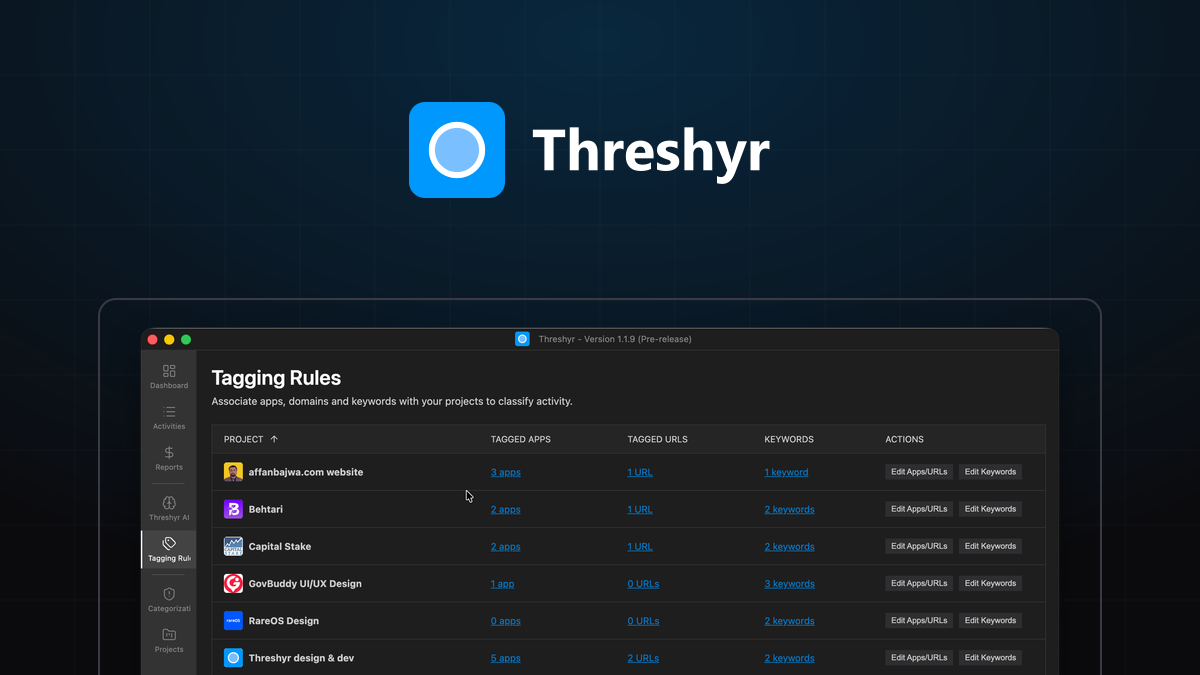Open 0 URLs link for RareOS Design
Viewport: 1200px width, 675px height.
click(x=643, y=621)
